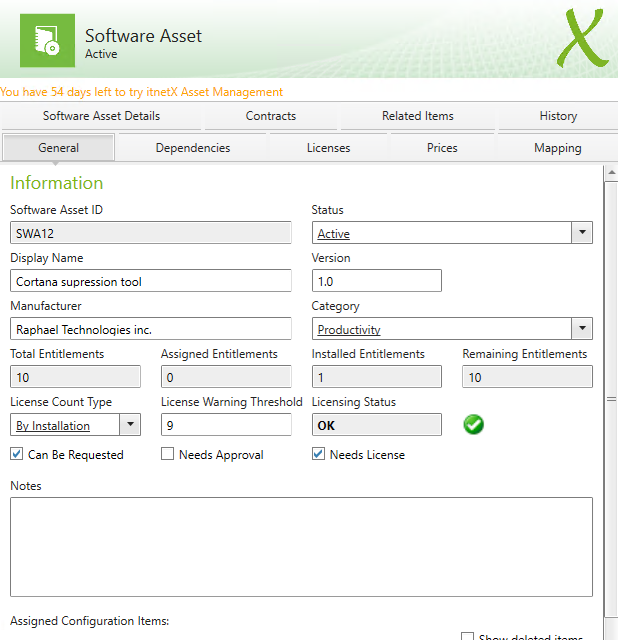Switch to the Dependencies tab
The image size is (618, 640).
192,148
